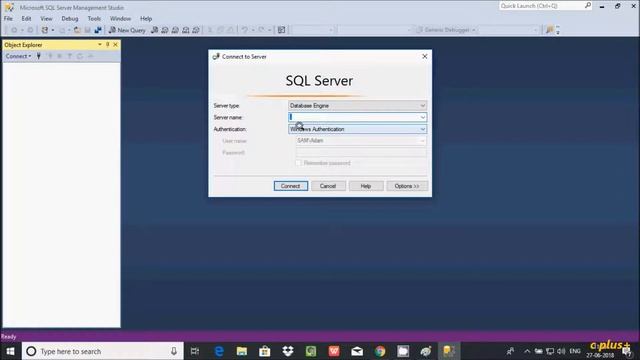The height and width of the screenshot is (360, 640).
Task: Click the Cancel button in the dialog
Action: pyautogui.click(x=328, y=186)
